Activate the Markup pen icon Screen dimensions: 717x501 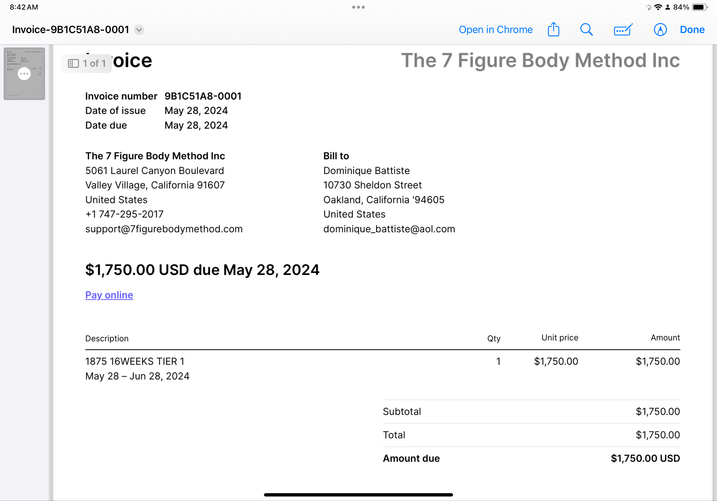660,30
